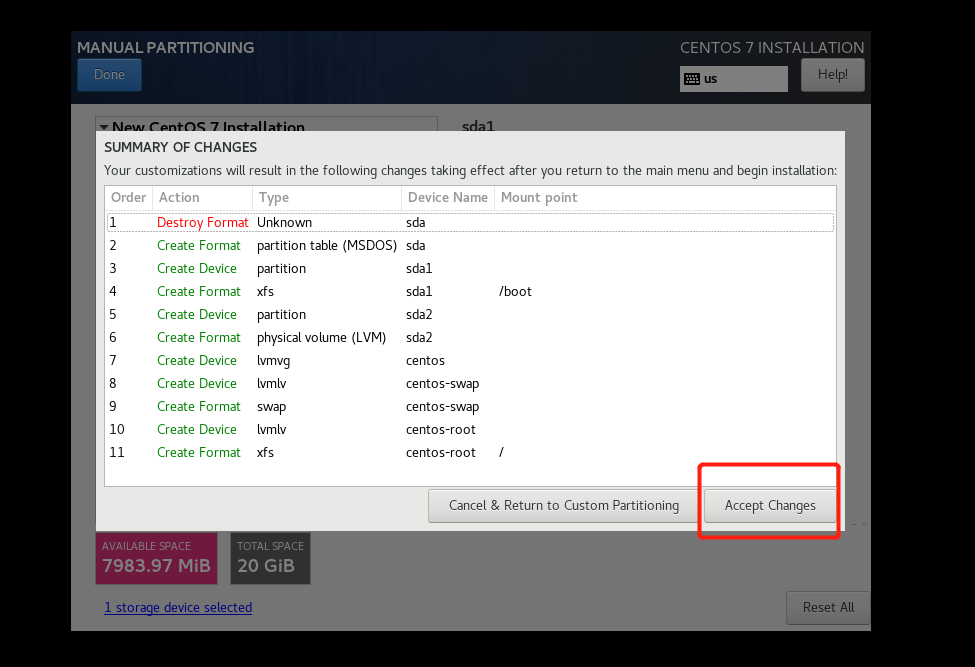Click the Reset All button
Image resolution: width=975 pixels, height=667 pixels.
pos(827,607)
